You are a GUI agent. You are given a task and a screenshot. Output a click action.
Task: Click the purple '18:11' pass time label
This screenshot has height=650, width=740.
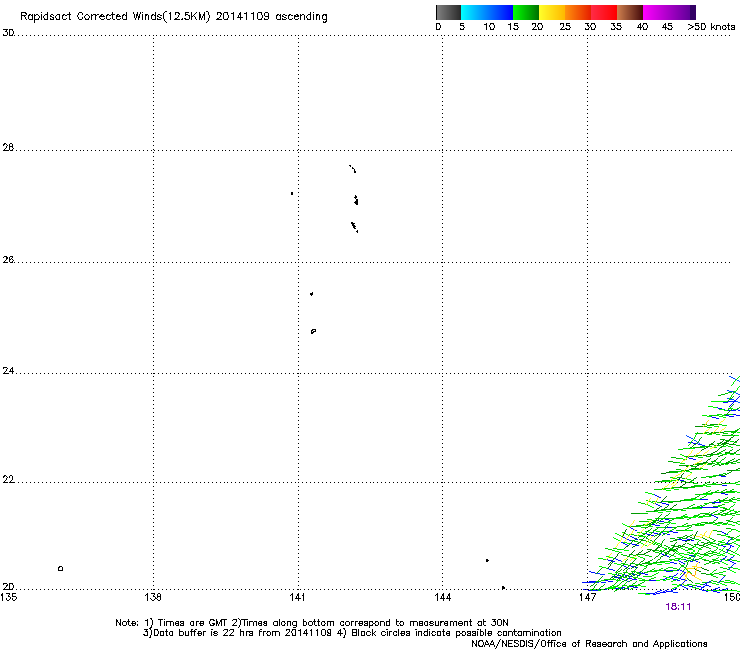(678, 607)
